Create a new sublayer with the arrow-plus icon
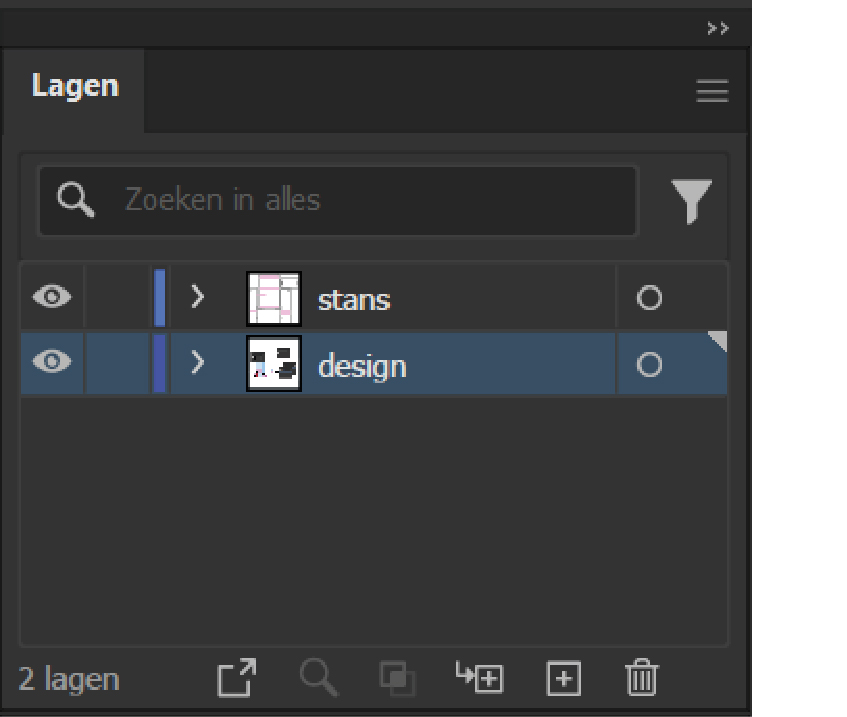Viewport: 847px width, 717px height. (480, 677)
